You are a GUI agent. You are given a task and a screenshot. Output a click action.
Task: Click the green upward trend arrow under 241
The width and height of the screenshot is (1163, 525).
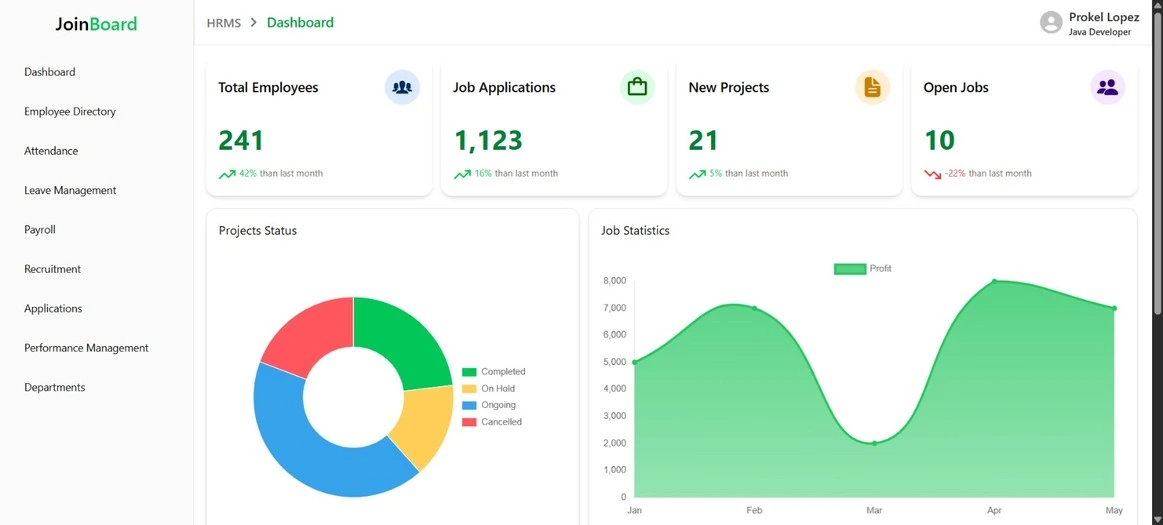pos(227,174)
